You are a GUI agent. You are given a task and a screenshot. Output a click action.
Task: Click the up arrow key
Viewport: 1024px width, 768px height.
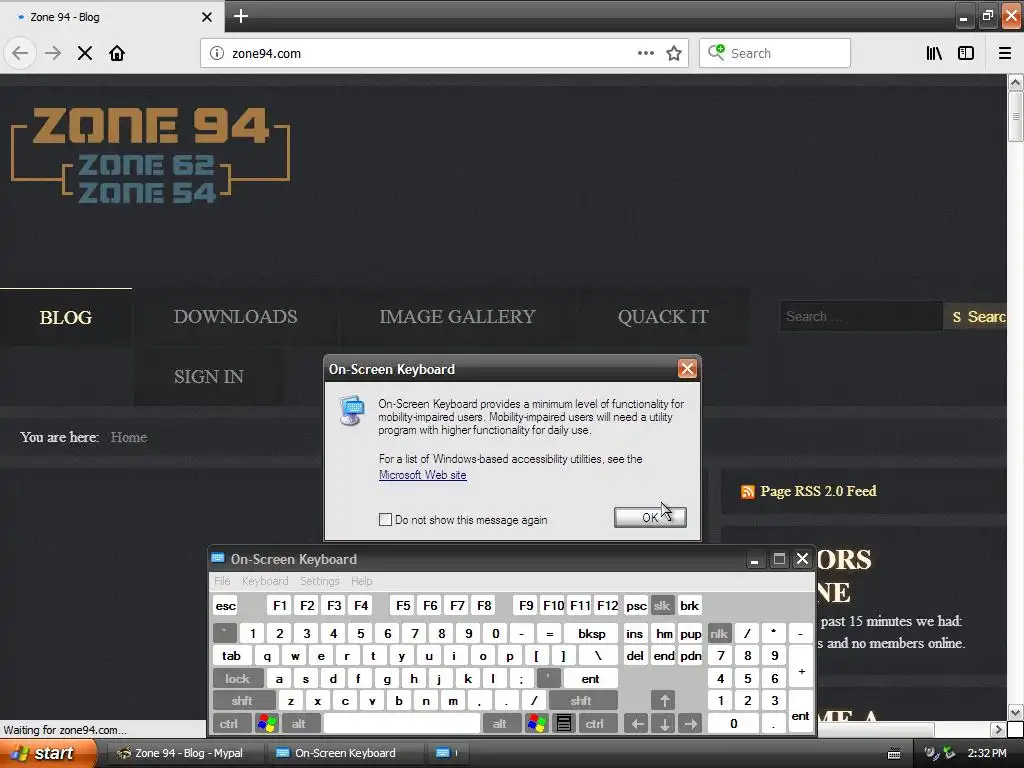(x=664, y=701)
